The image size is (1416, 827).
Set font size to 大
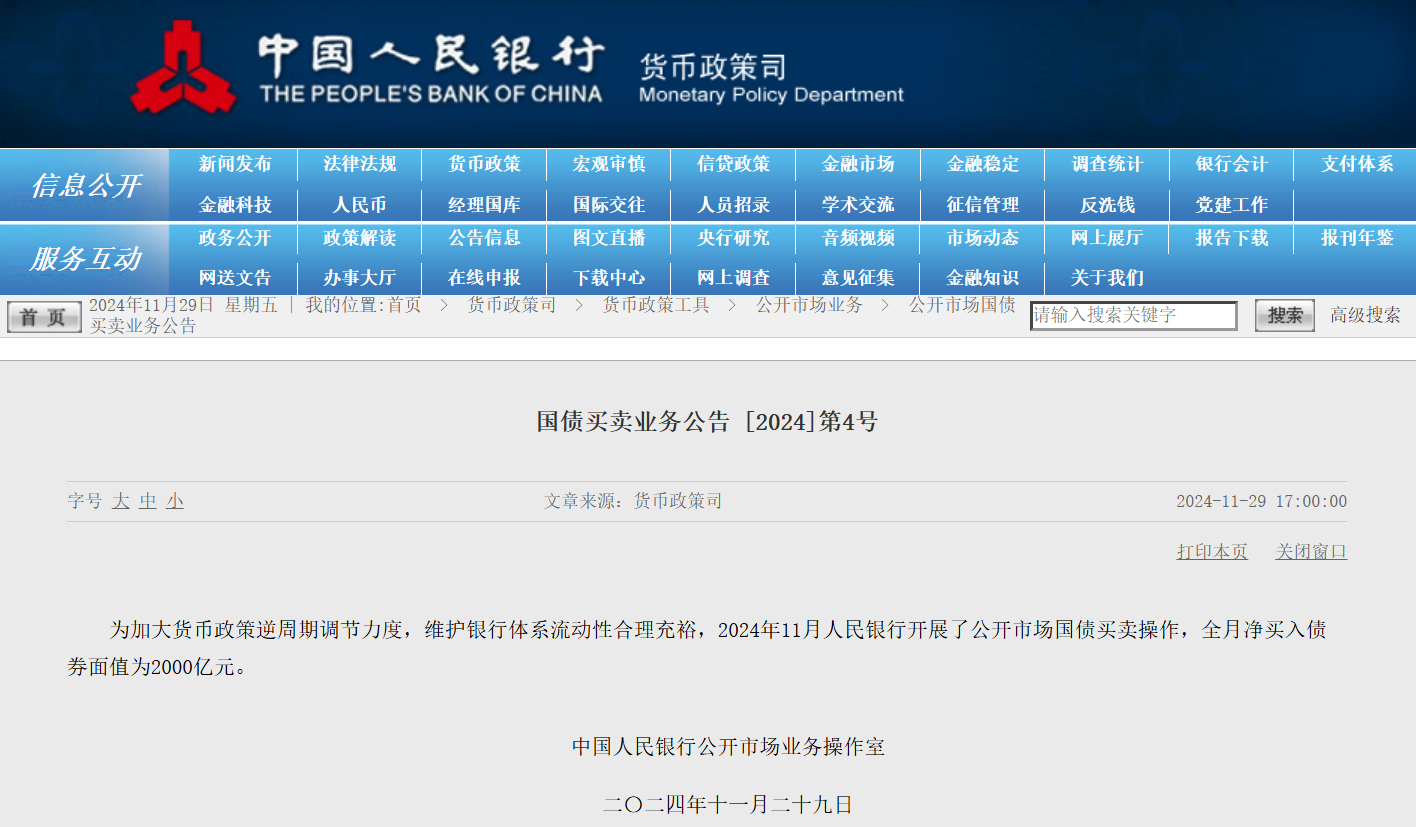[x=121, y=501]
